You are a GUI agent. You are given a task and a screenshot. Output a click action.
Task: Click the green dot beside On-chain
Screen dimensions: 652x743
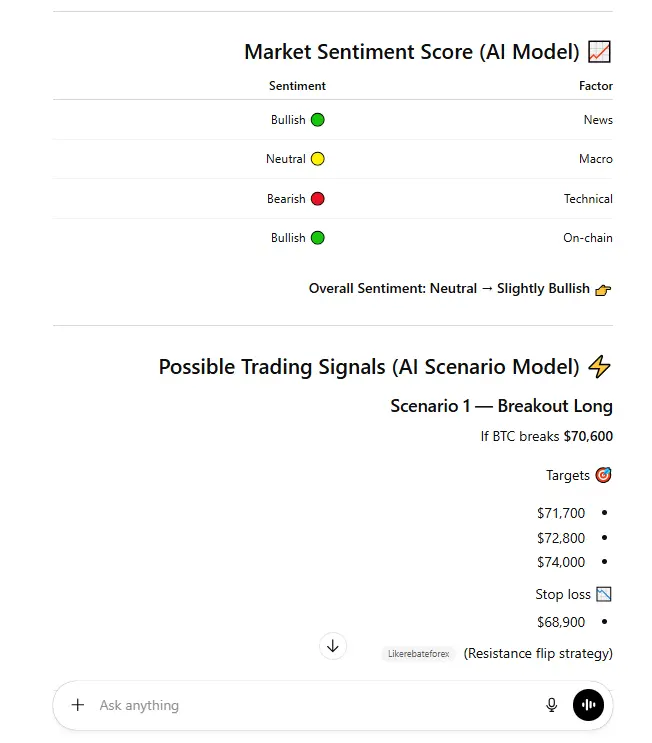point(318,238)
